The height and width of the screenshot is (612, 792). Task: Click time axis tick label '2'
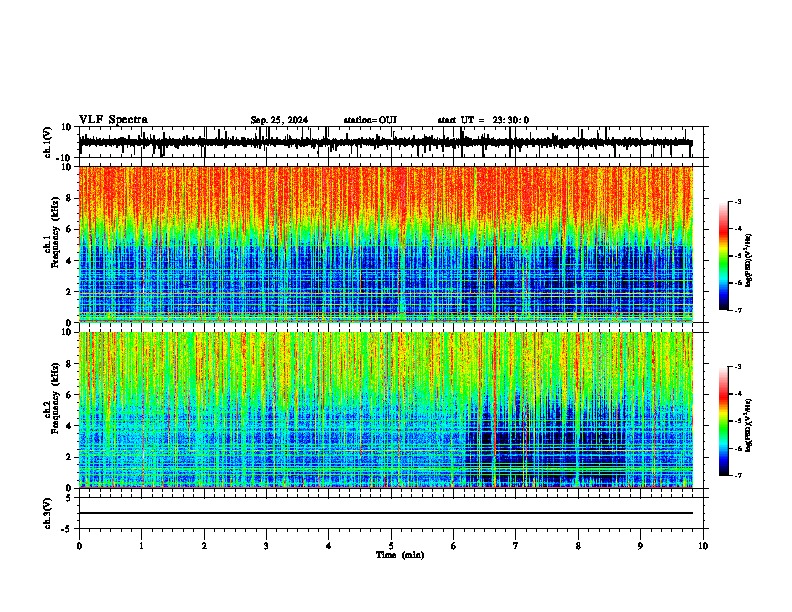point(204,546)
